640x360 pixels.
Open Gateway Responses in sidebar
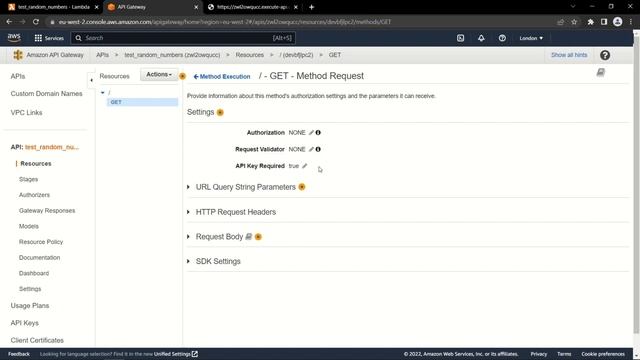pos(47,211)
